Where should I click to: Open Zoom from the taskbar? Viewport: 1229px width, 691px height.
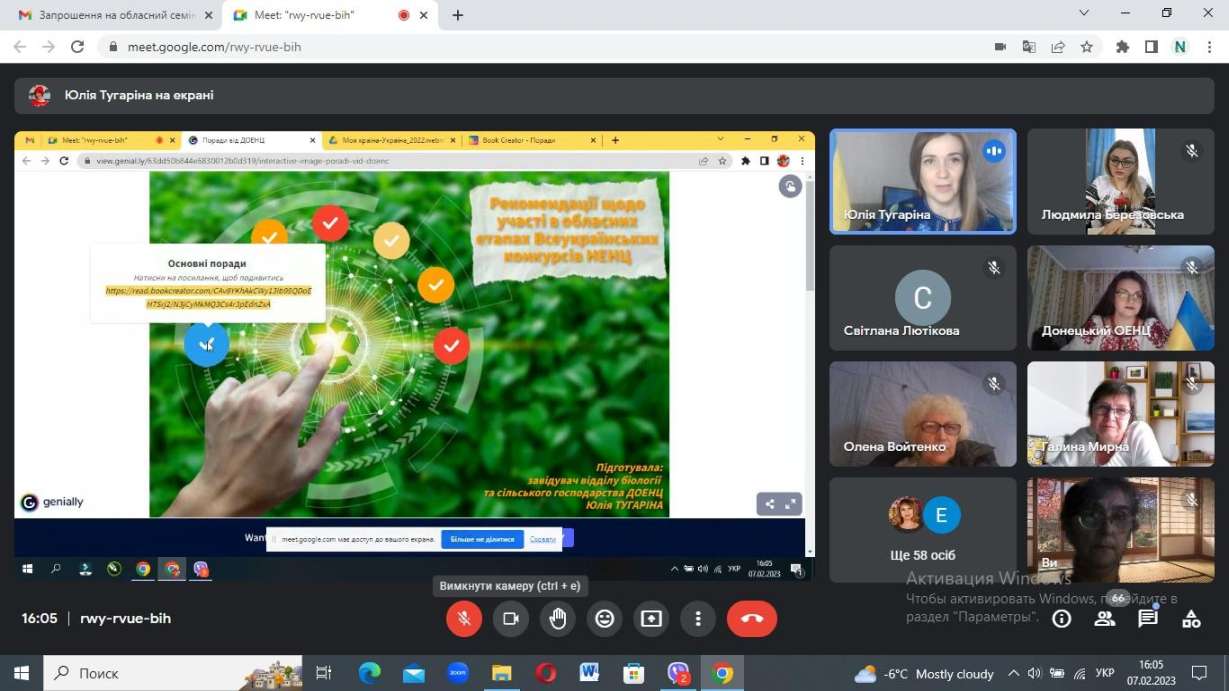(x=457, y=673)
